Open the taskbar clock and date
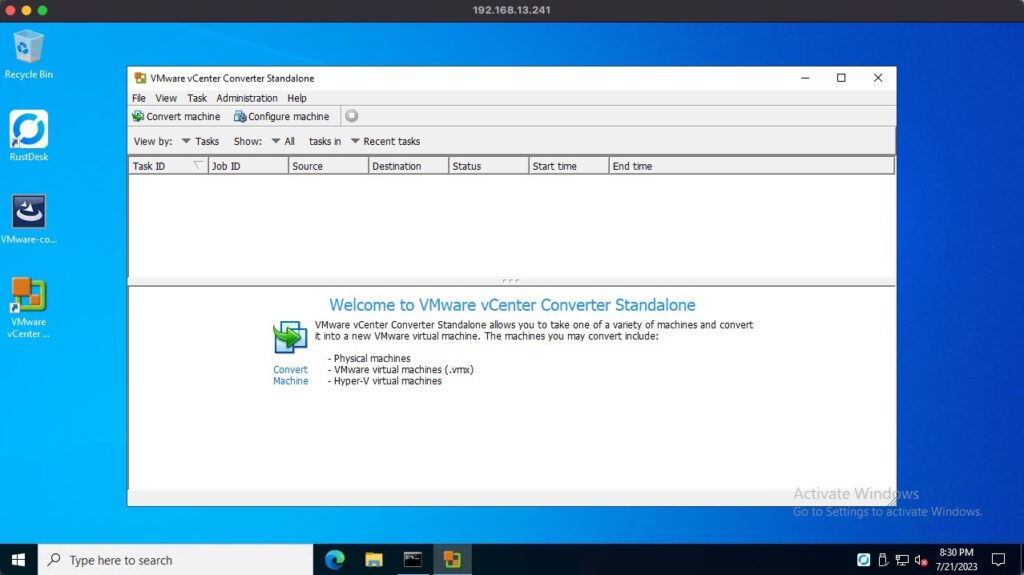The height and width of the screenshot is (575, 1024). pos(956,560)
